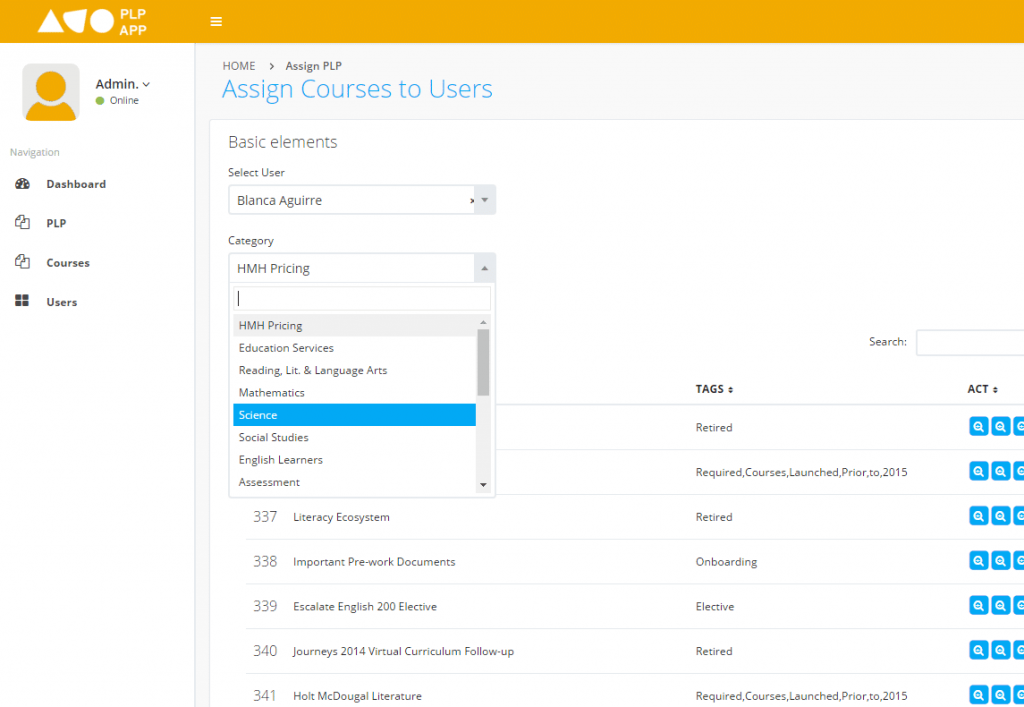
Task: Collapse the Category dropdown arrow
Action: click(x=485, y=268)
